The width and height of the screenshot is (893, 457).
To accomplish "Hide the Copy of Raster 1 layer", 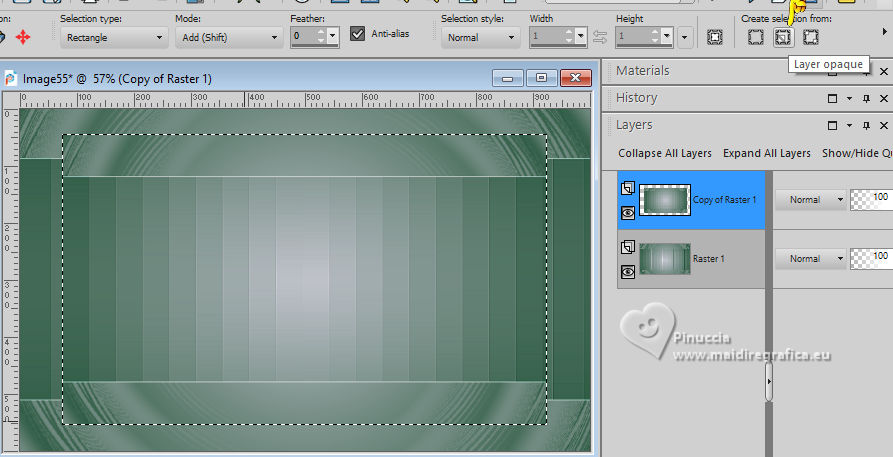I will tap(628, 213).
